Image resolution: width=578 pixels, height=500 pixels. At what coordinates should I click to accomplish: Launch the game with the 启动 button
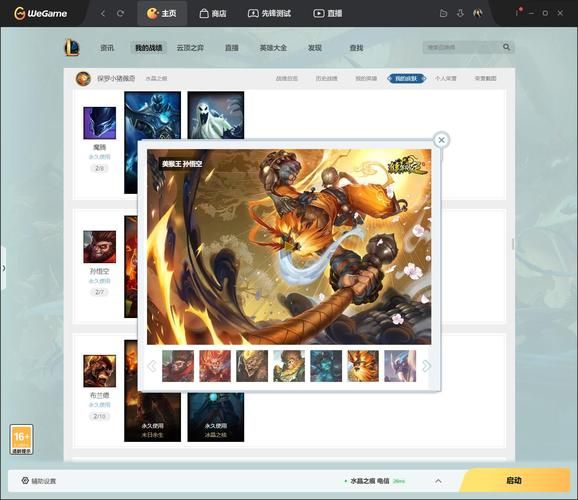514,480
